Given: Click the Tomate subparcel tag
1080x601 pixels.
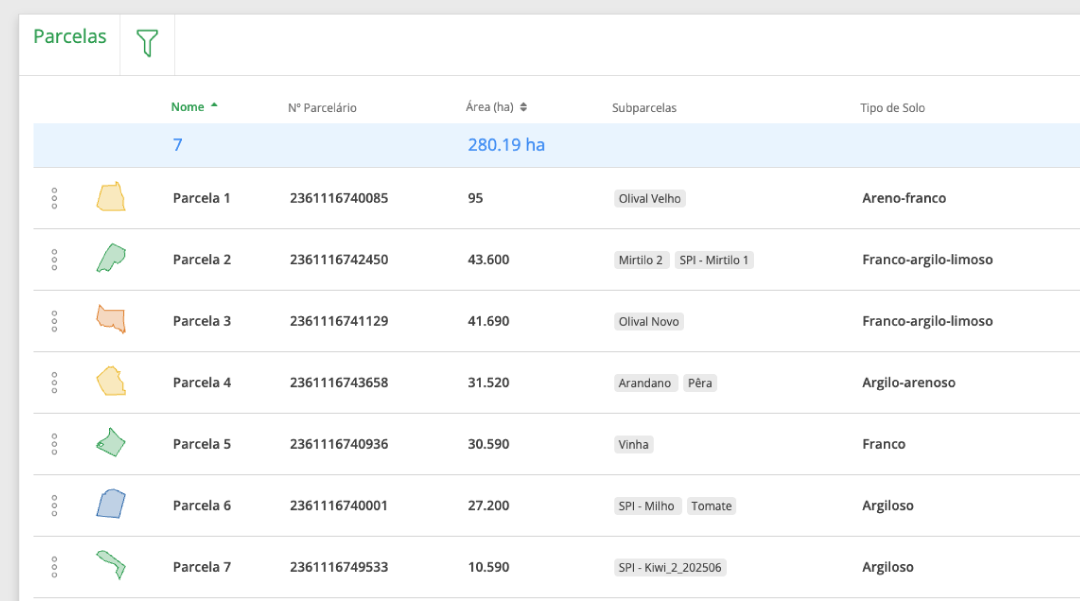Looking at the screenshot, I should click(x=712, y=506).
